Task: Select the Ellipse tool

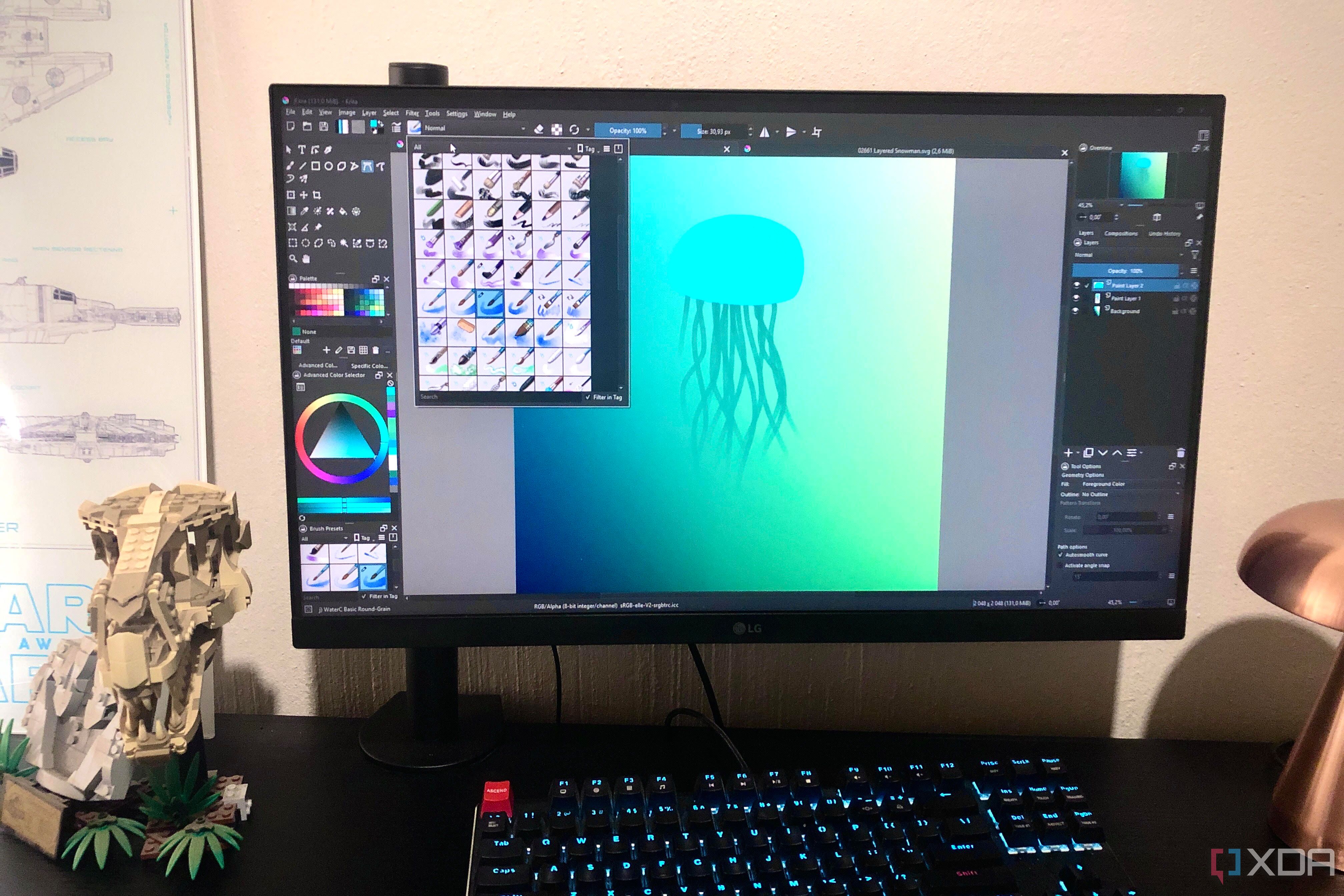Action: pyautogui.click(x=328, y=166)
